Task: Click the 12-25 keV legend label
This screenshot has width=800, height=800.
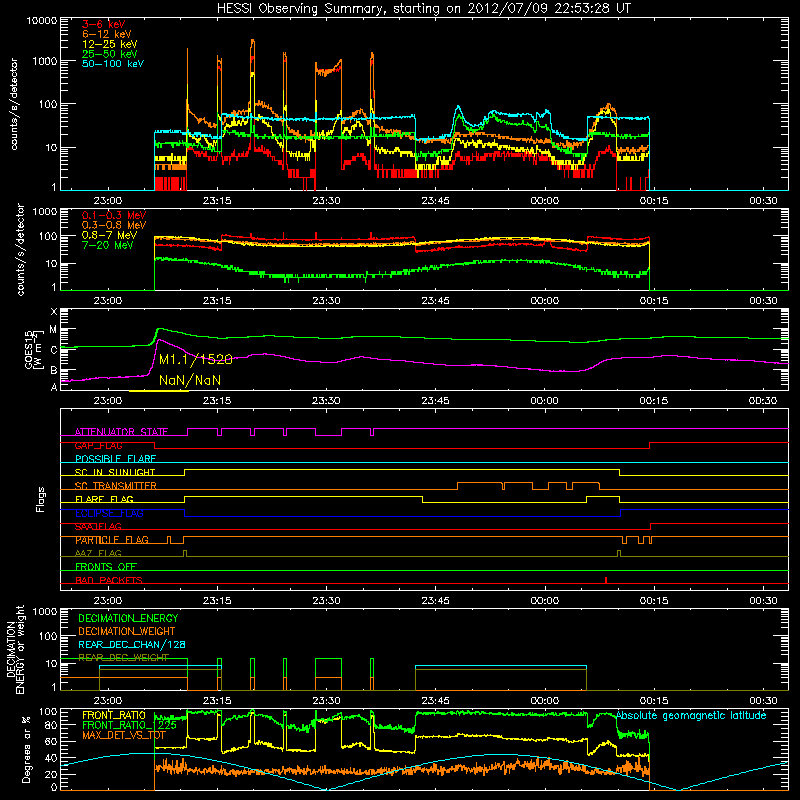Action: coord(110,44)
